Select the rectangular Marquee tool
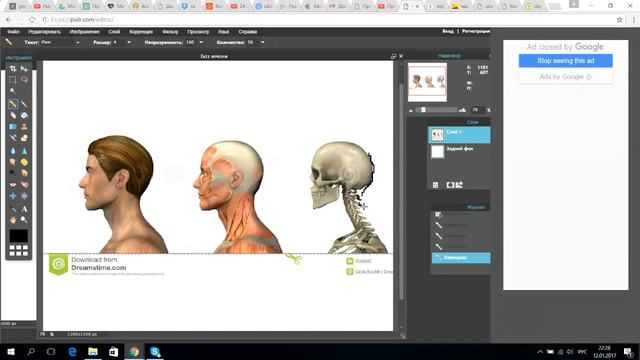Screen dimensions: 640x360 13,80
